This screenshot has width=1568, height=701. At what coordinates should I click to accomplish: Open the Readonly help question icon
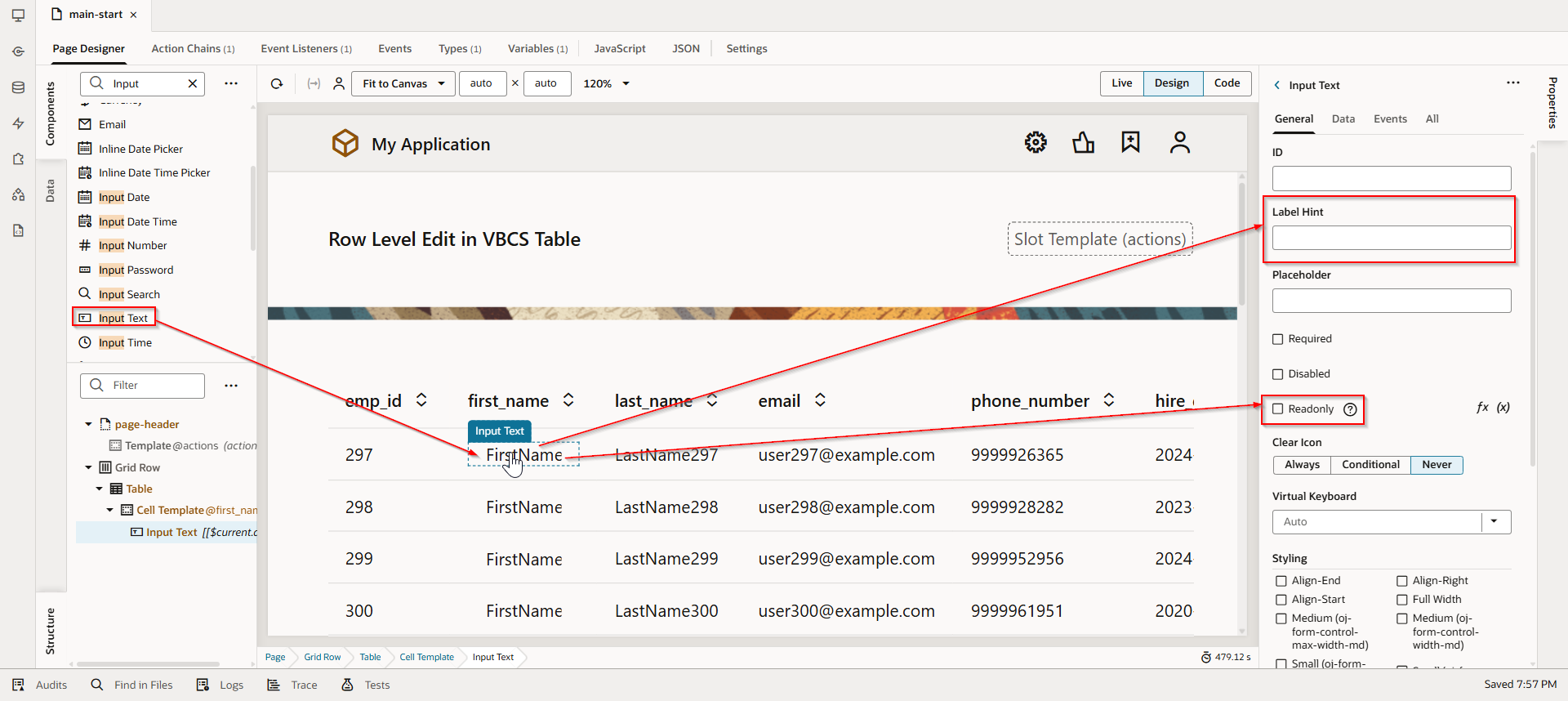[1350, 409]
